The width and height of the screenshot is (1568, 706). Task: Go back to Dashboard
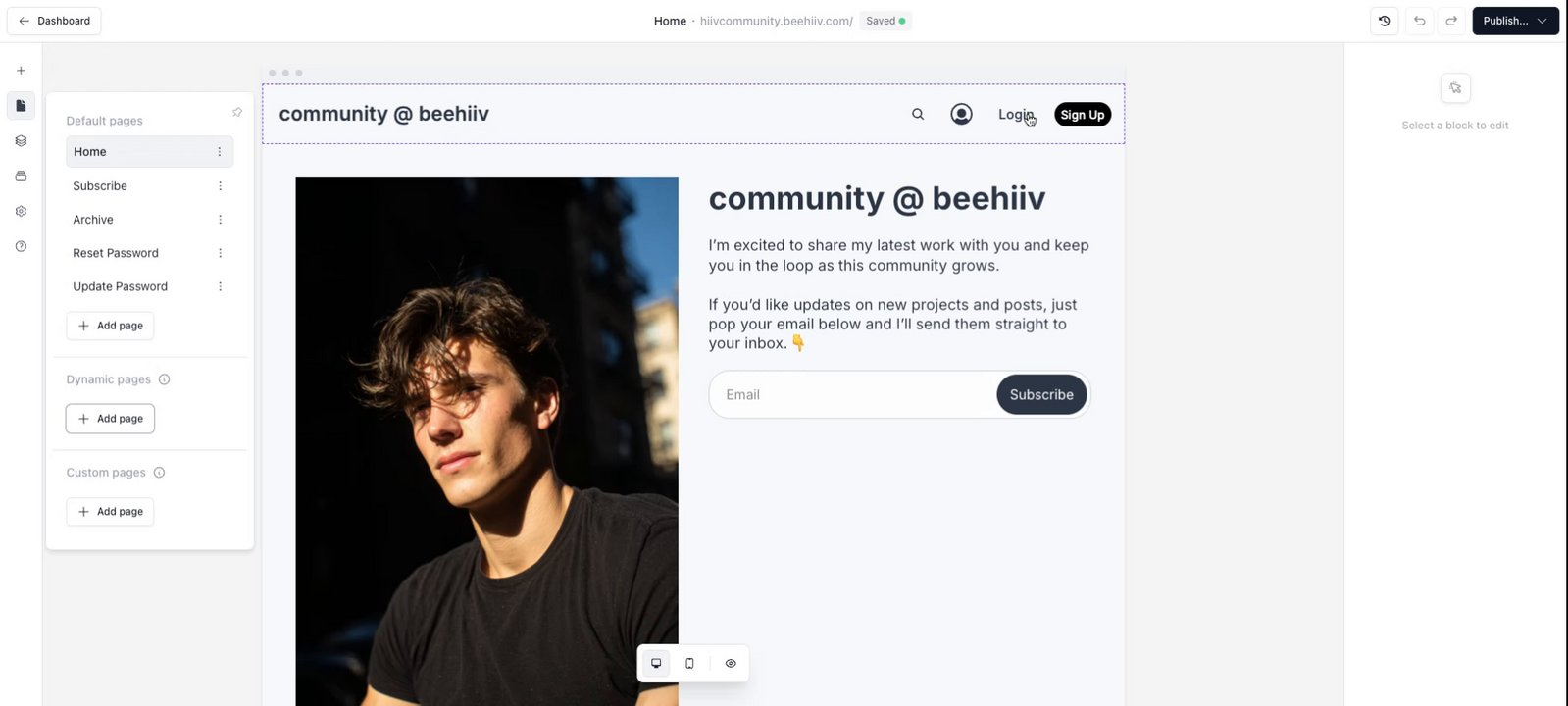54,21
